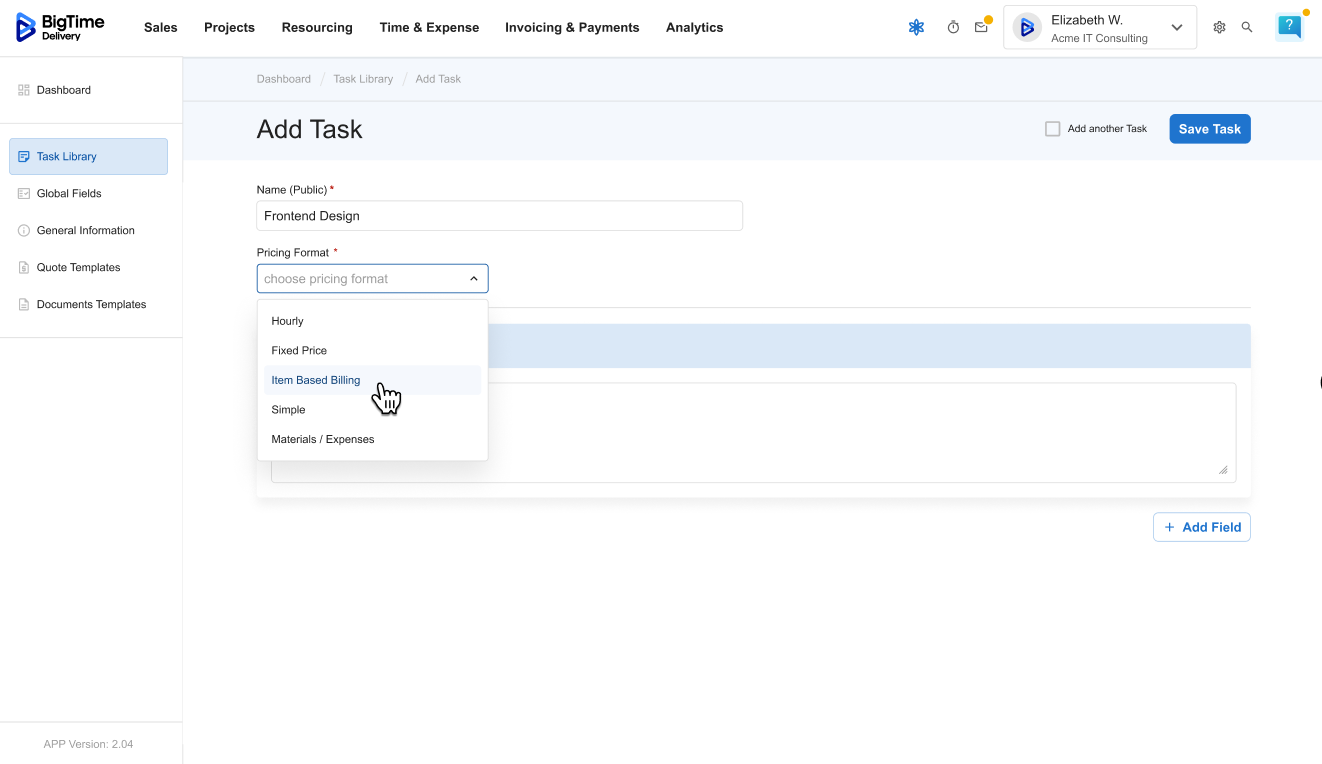Open Quote Templates in sidebar
Image resolution: width=1322 pixels, height=764 pixels.
point(78,267)
